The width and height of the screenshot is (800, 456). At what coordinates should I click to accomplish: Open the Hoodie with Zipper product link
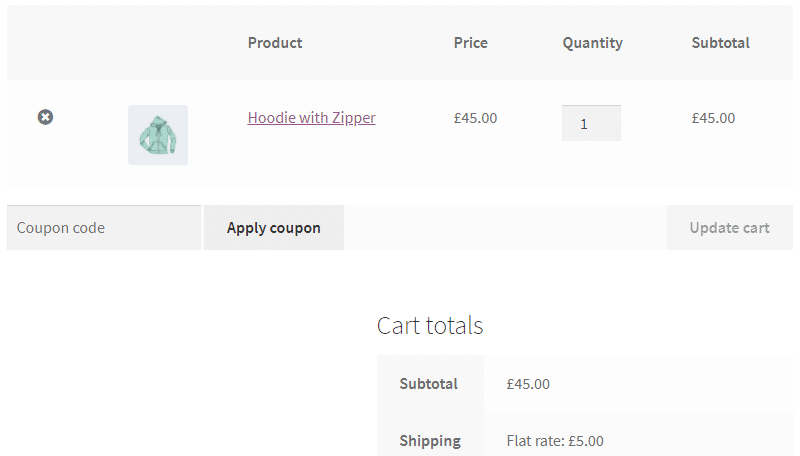click(311, 118)
